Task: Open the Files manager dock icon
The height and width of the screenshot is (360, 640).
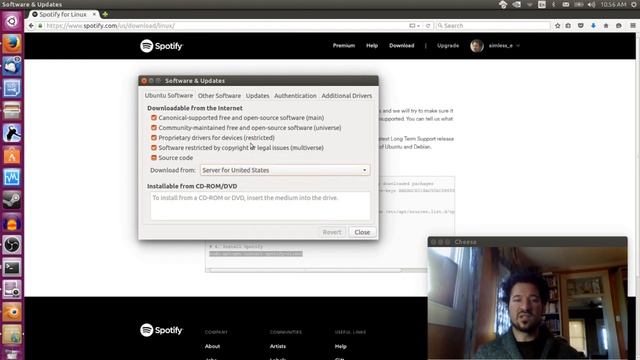Action: point(11,111)
